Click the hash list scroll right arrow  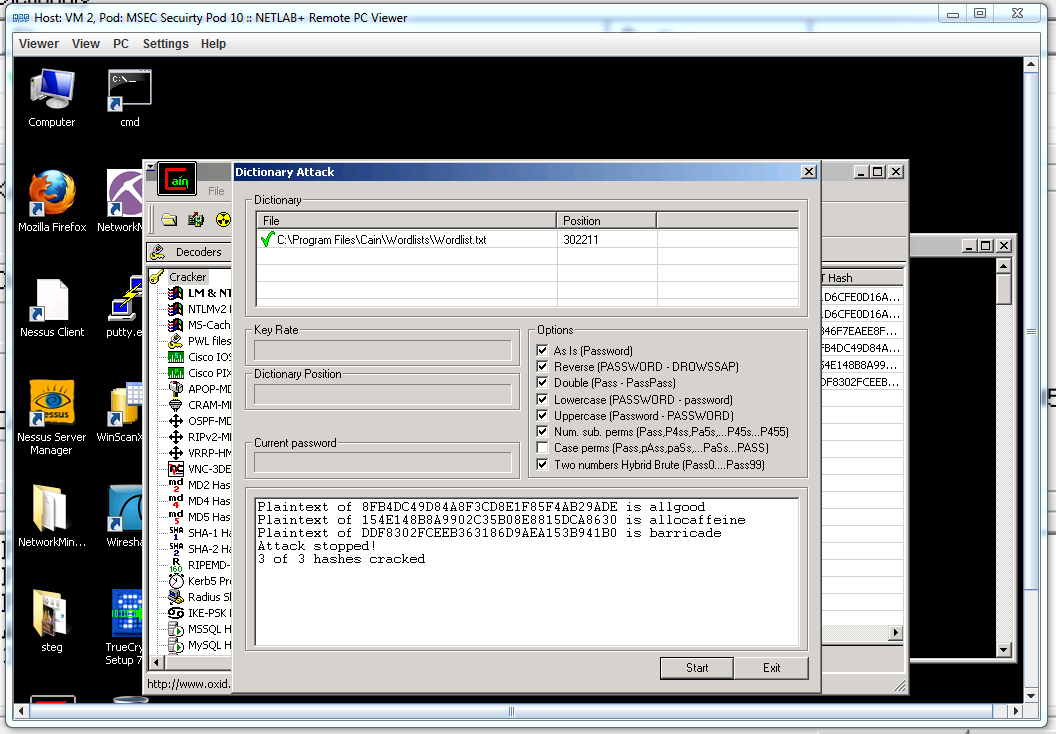point(895,633)
